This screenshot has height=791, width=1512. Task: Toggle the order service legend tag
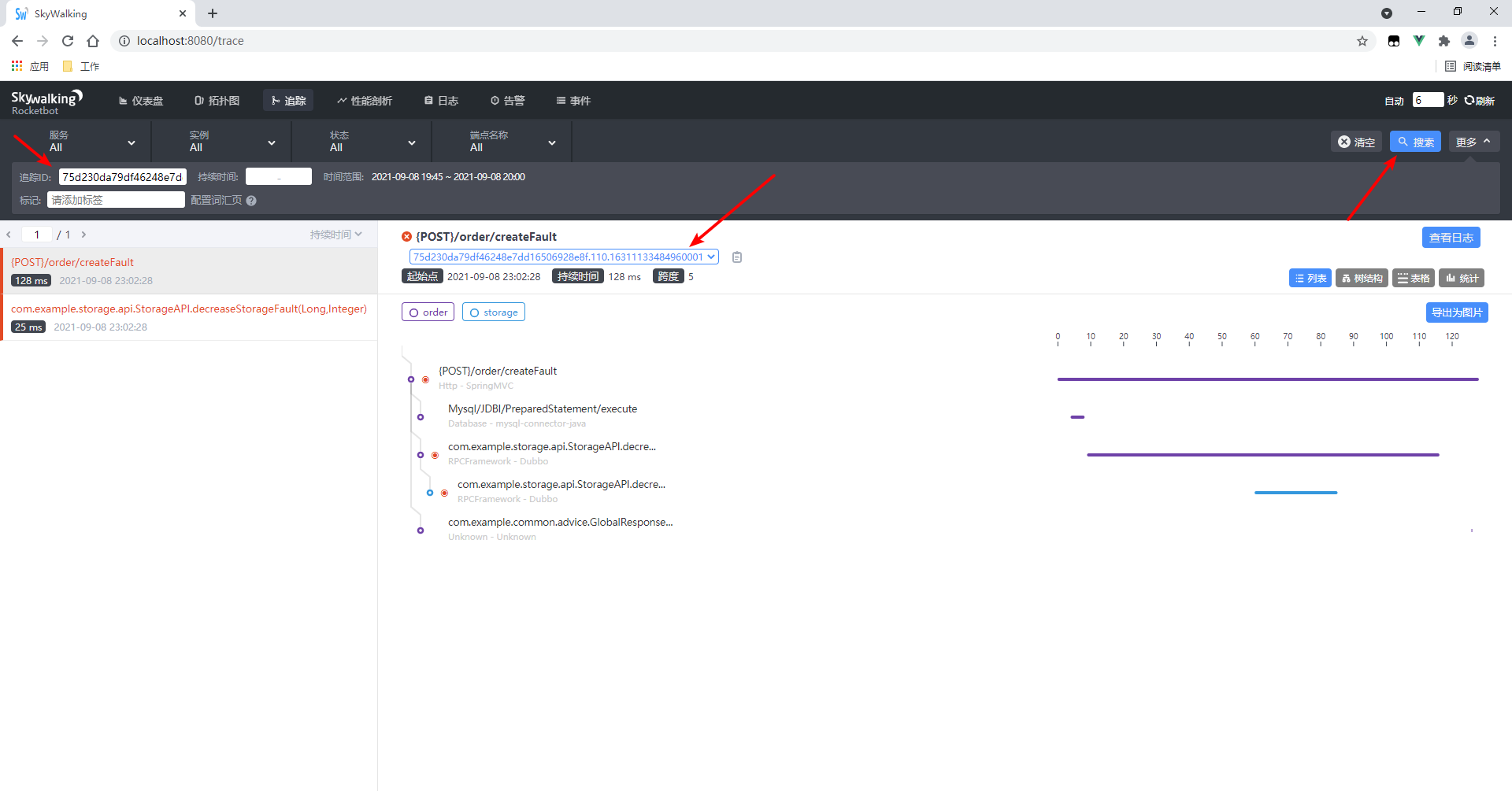click(x=428, y=312)
